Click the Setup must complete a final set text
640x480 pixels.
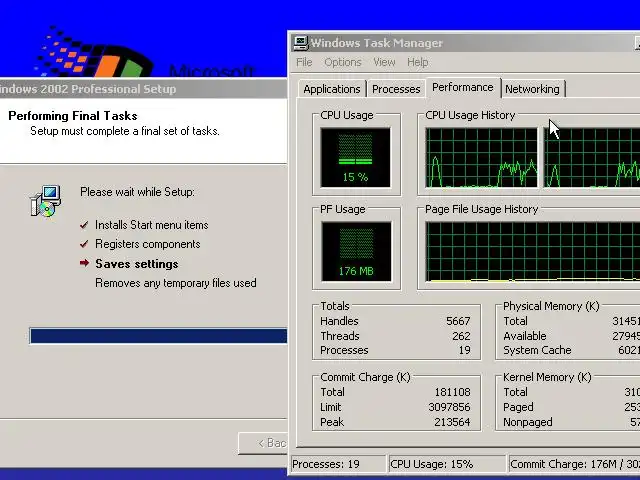coord(124,131)
